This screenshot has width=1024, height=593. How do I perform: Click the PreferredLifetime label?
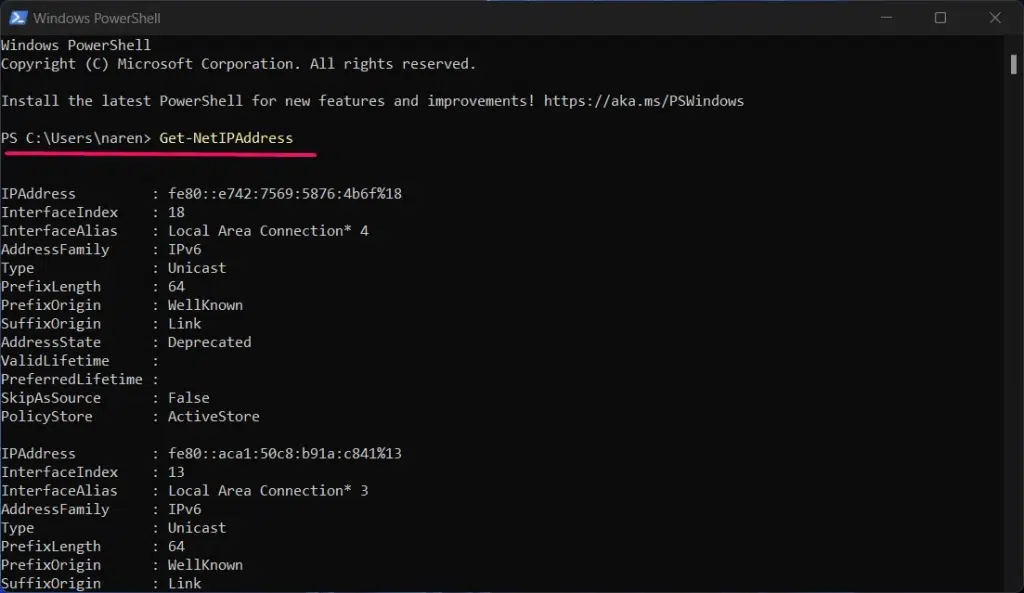[72, 379]
